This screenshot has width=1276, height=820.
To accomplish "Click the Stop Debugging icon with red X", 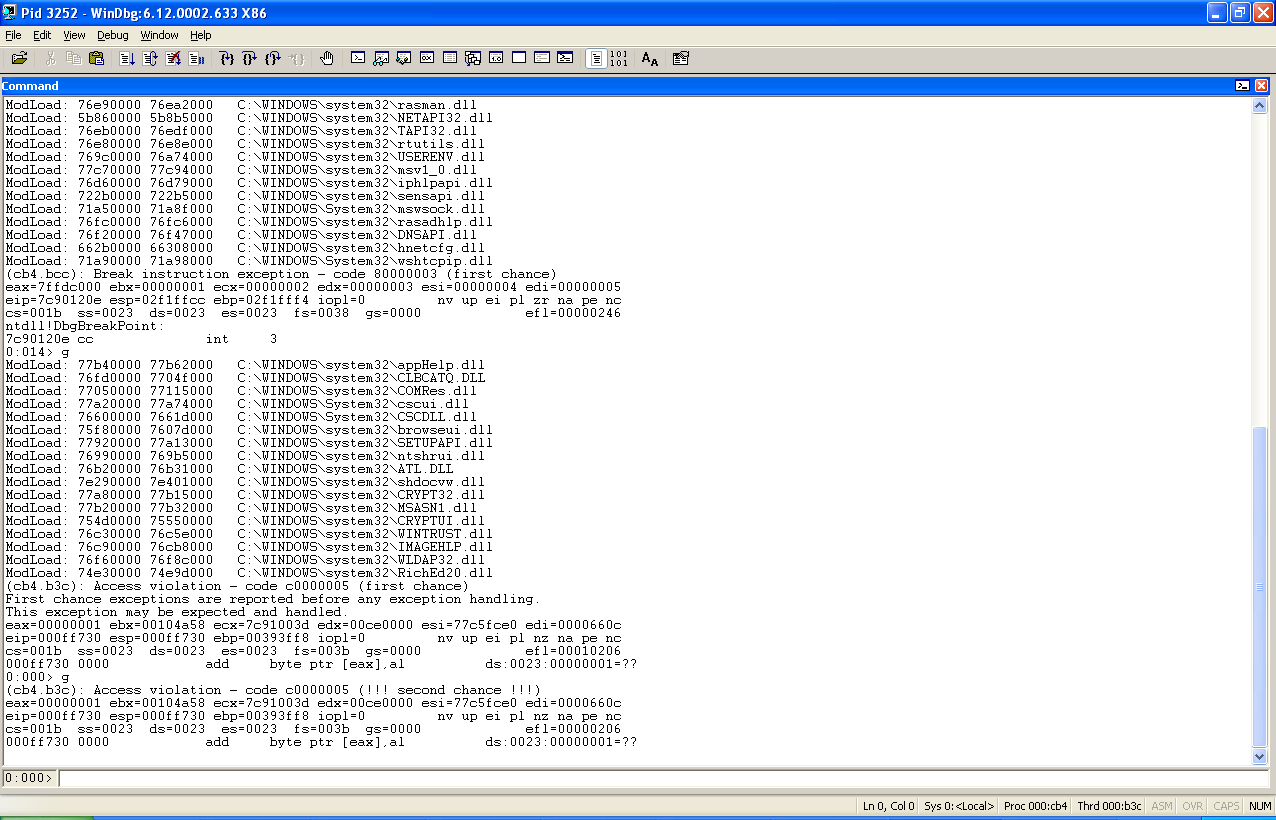I will tap(173, 59).
